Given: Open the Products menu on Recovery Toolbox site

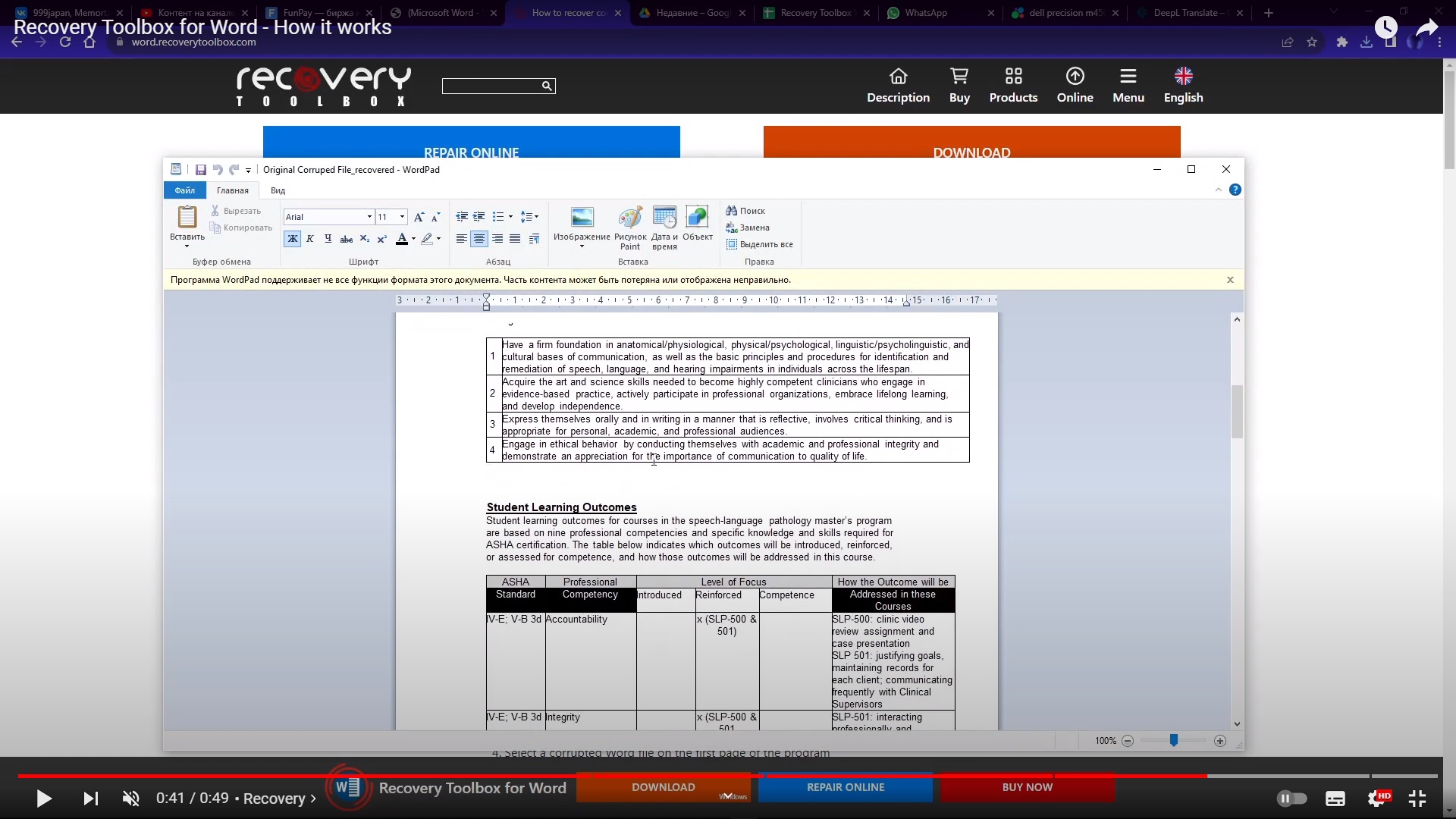Looking at the screenshot, I should [1013, 86].
